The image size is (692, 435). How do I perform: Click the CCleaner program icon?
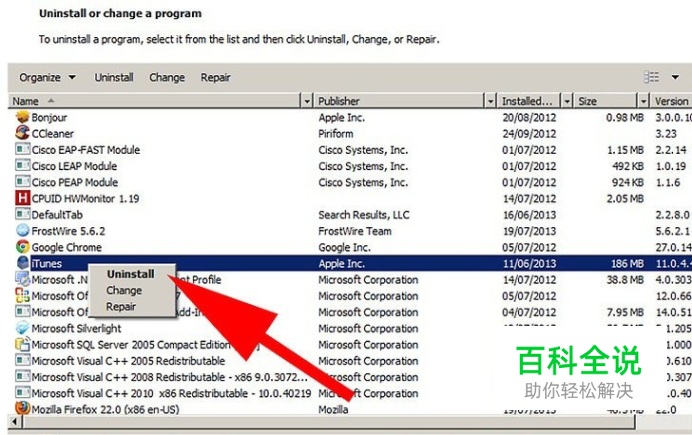[22, 133]
